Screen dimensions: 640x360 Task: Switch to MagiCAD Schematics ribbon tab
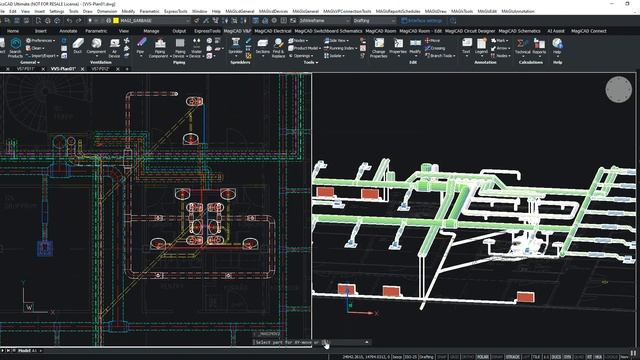point(519,31)
